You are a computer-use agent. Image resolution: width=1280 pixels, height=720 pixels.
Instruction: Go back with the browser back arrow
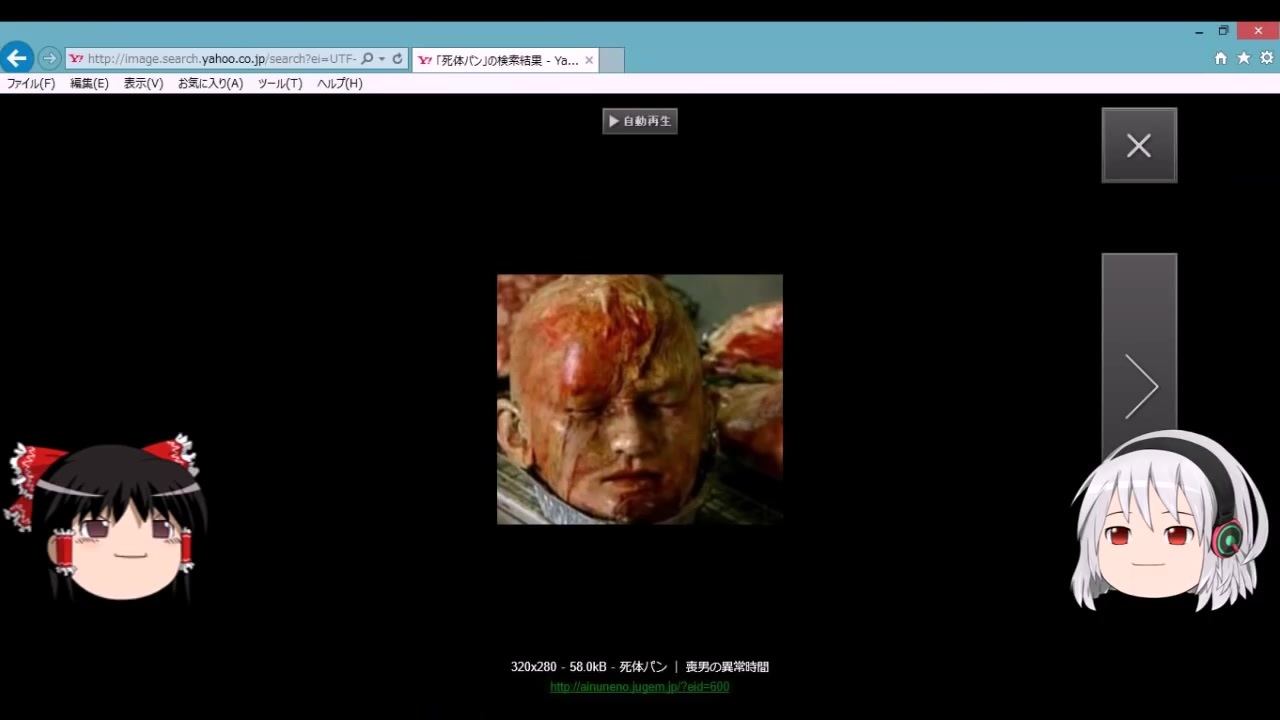[x=17, y=58]
